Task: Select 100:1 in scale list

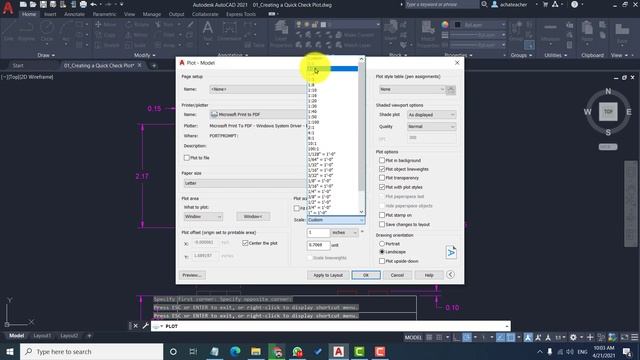Action: click(313, 149)
